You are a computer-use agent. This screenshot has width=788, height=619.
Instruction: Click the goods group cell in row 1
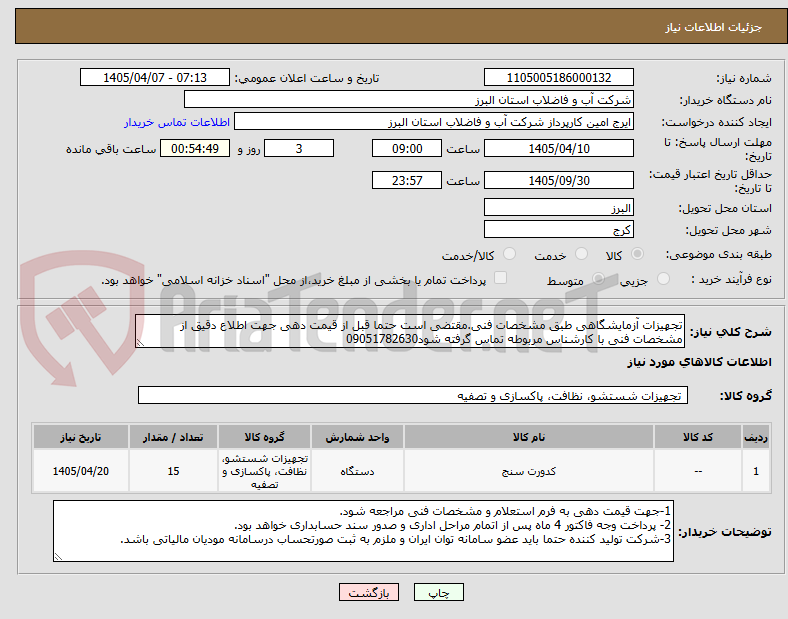[x=264, y=471]
